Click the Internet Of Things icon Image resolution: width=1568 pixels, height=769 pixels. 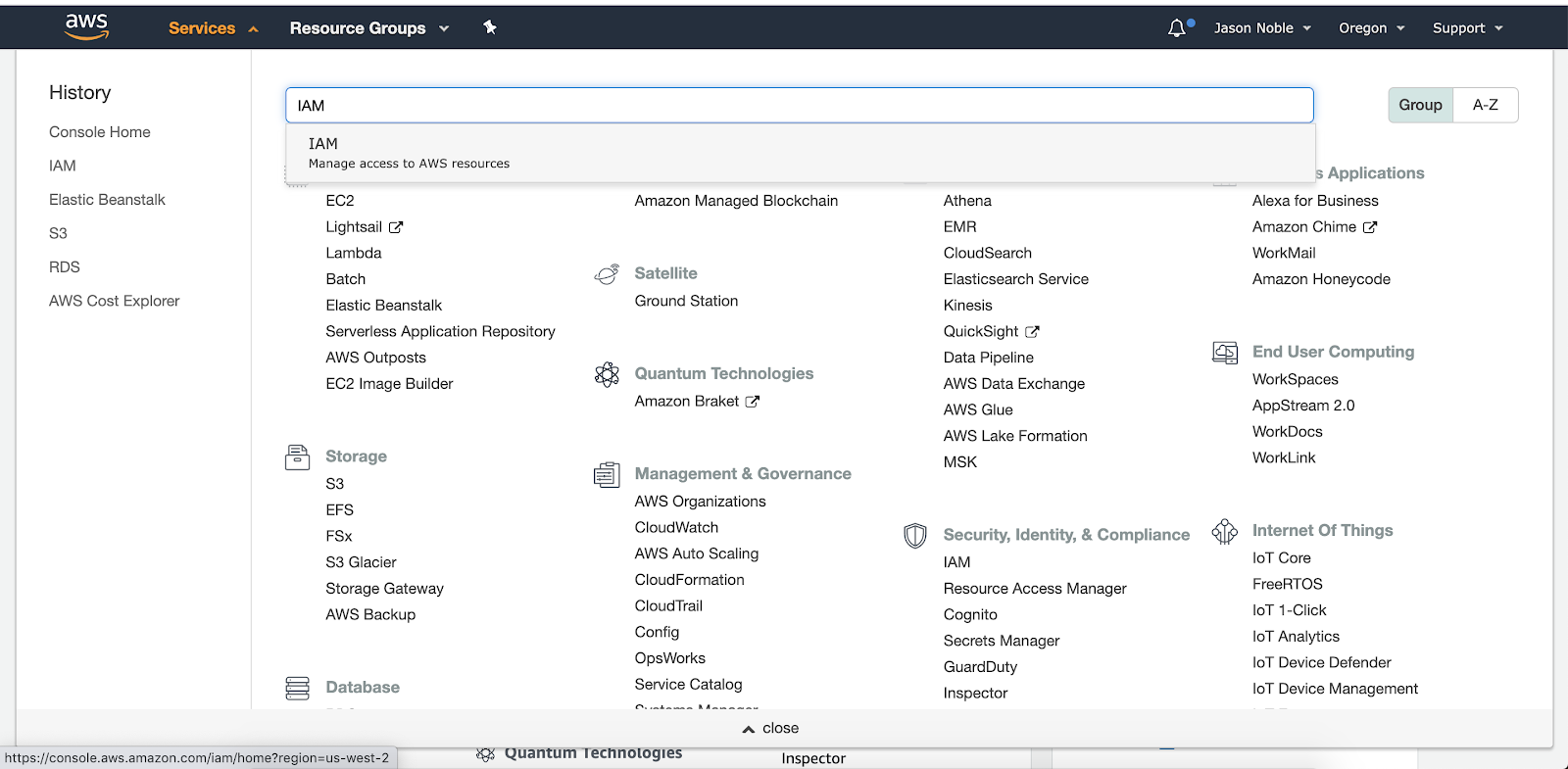pyautogui.click(x=1225, y=531)
